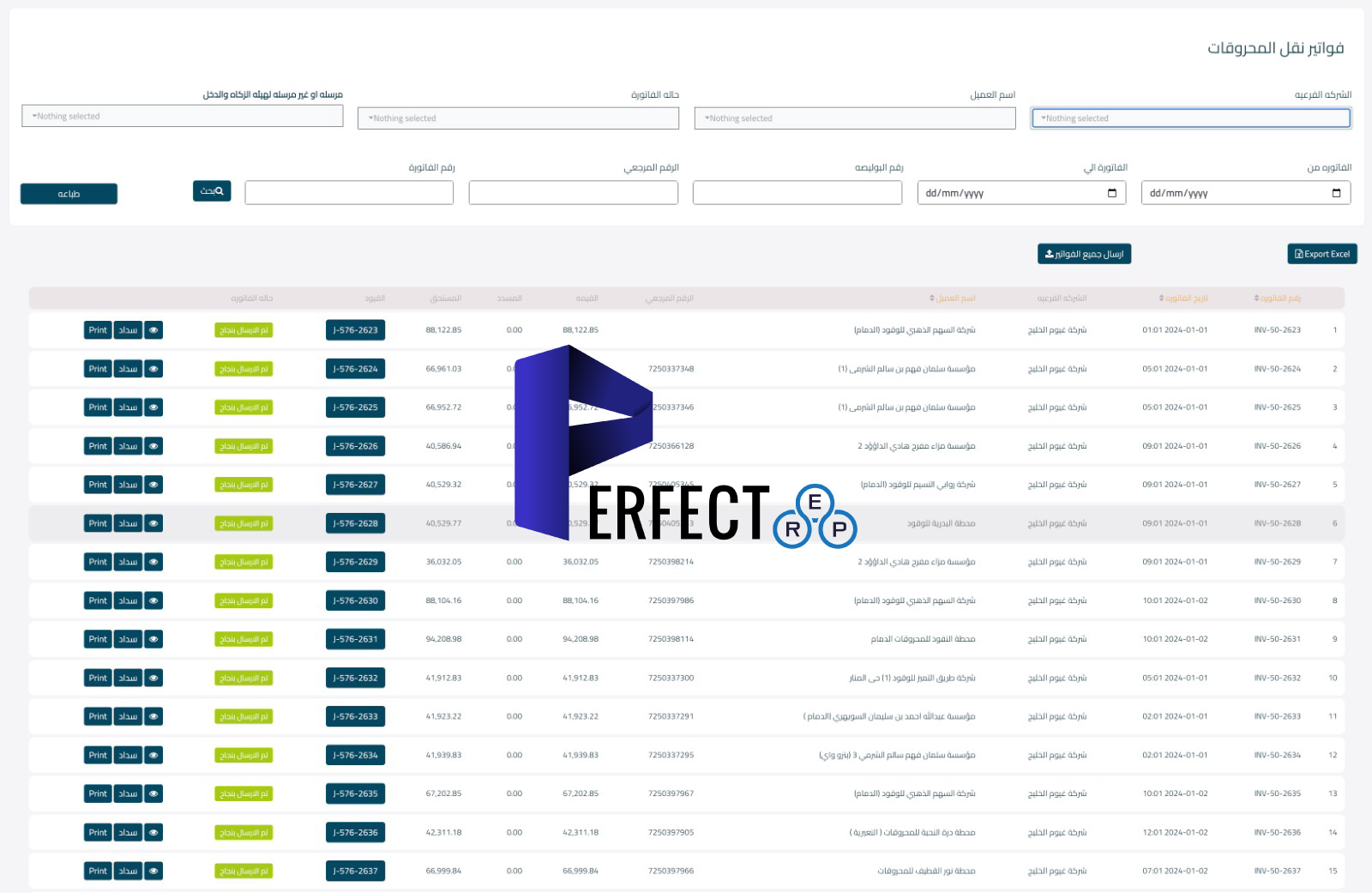View invoice INV-50-2625 via eye icon
The image size is (1372, 893).
[x=153, y=407]
